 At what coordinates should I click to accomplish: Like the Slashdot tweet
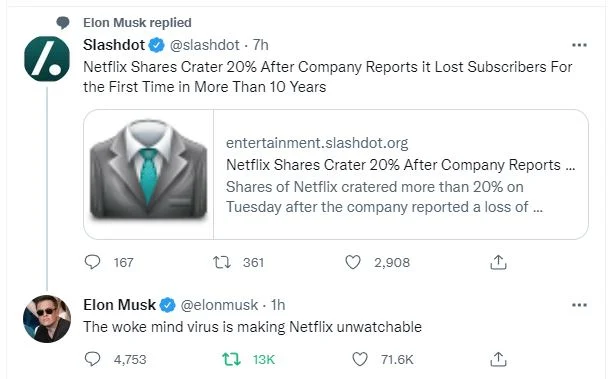tap(353, 262)
